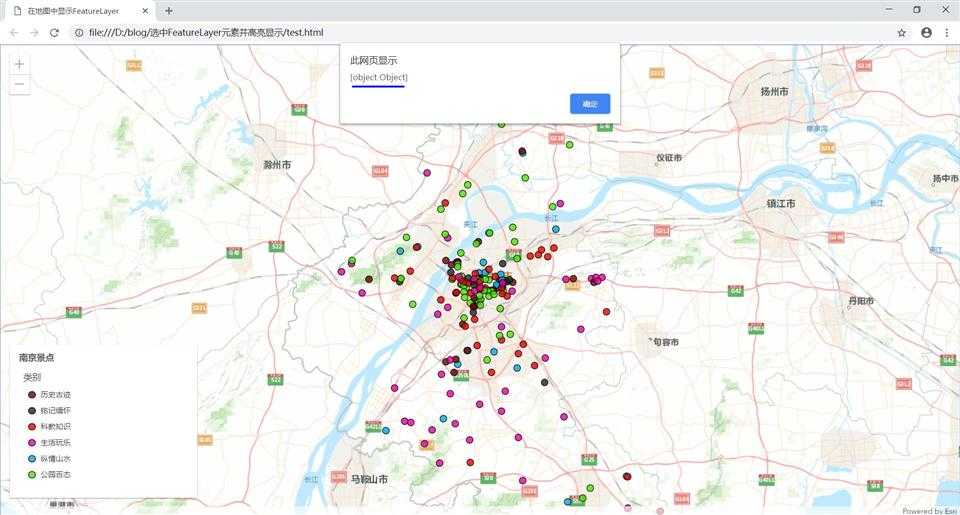
Task: Open the browser profile avatar icon
Action: coord(926,32)
